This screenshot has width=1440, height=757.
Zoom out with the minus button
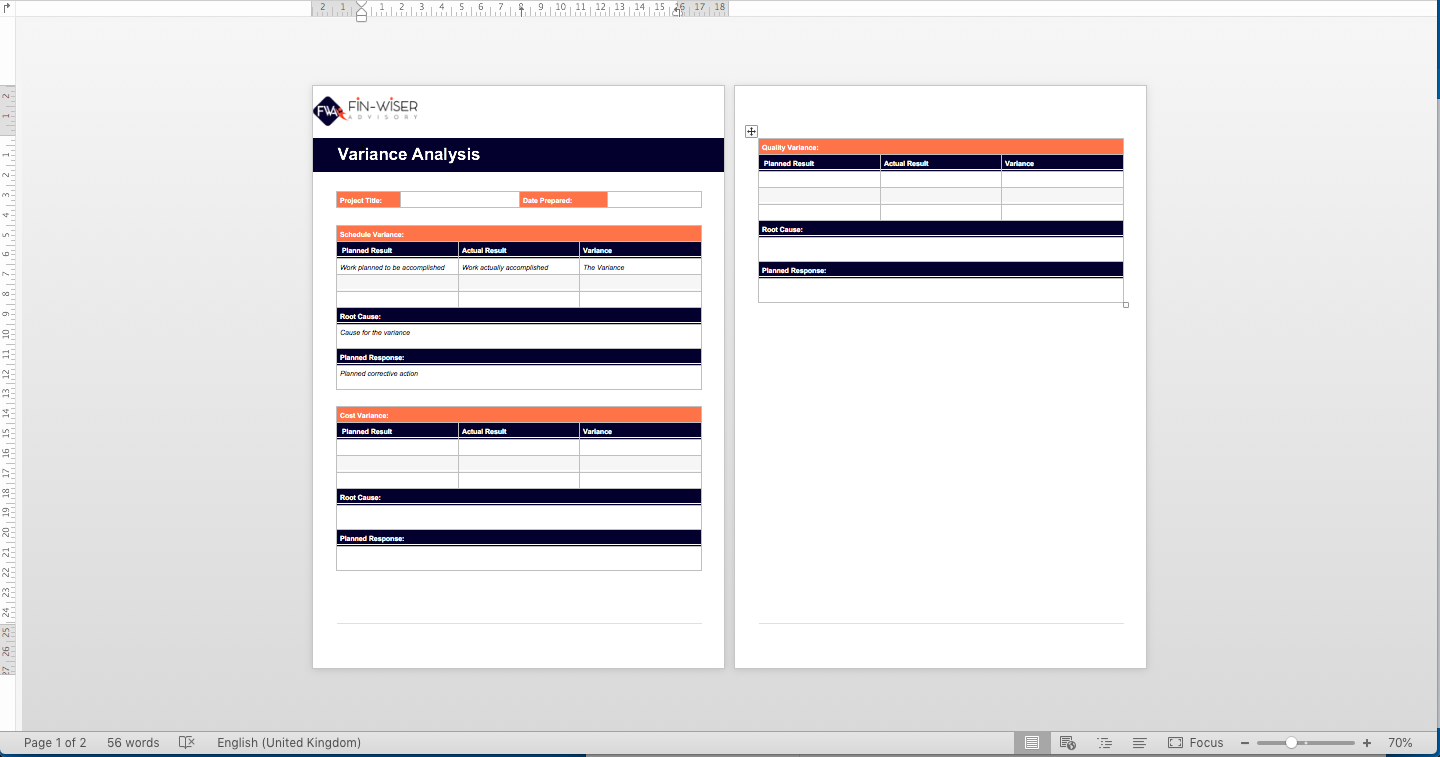point(1245,743)
